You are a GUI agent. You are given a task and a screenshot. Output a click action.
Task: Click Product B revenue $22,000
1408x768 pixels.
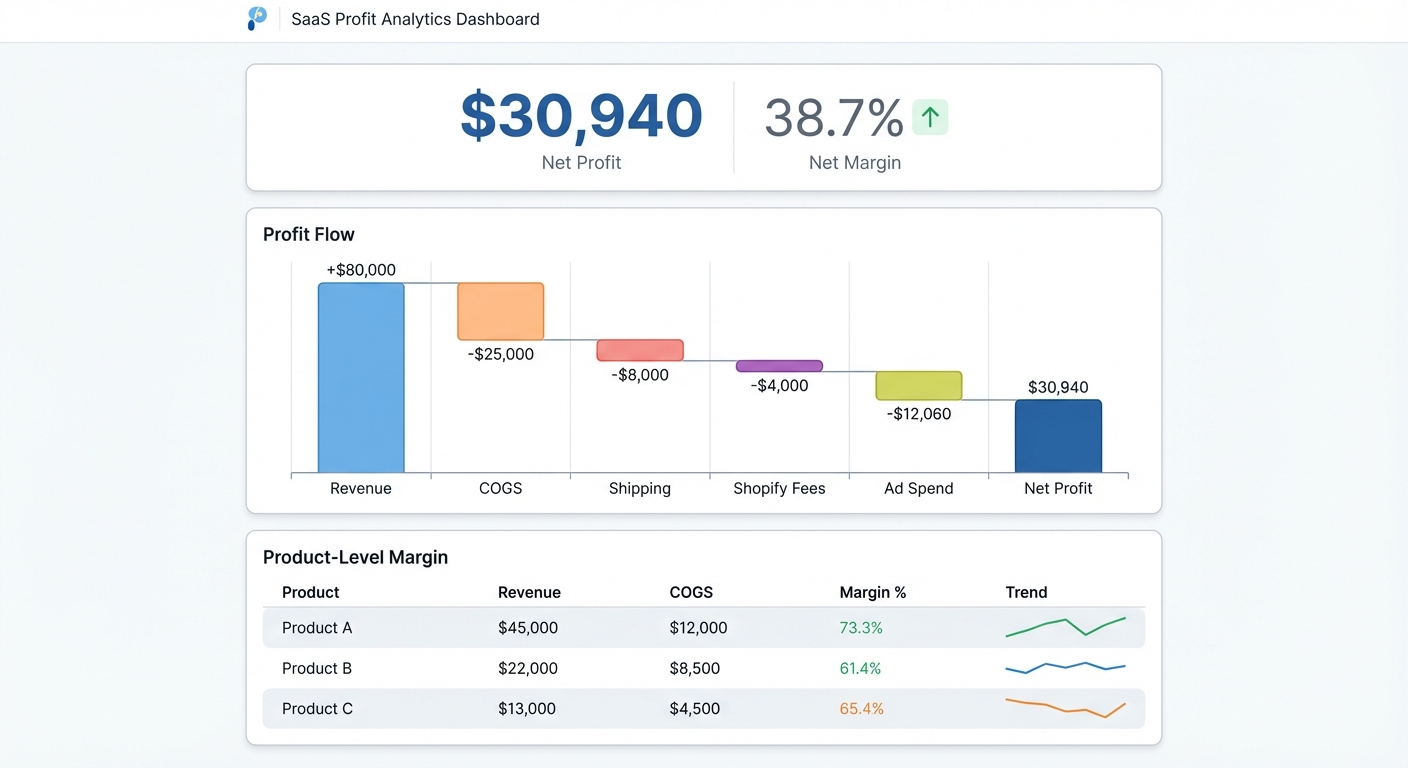point(528,668)
